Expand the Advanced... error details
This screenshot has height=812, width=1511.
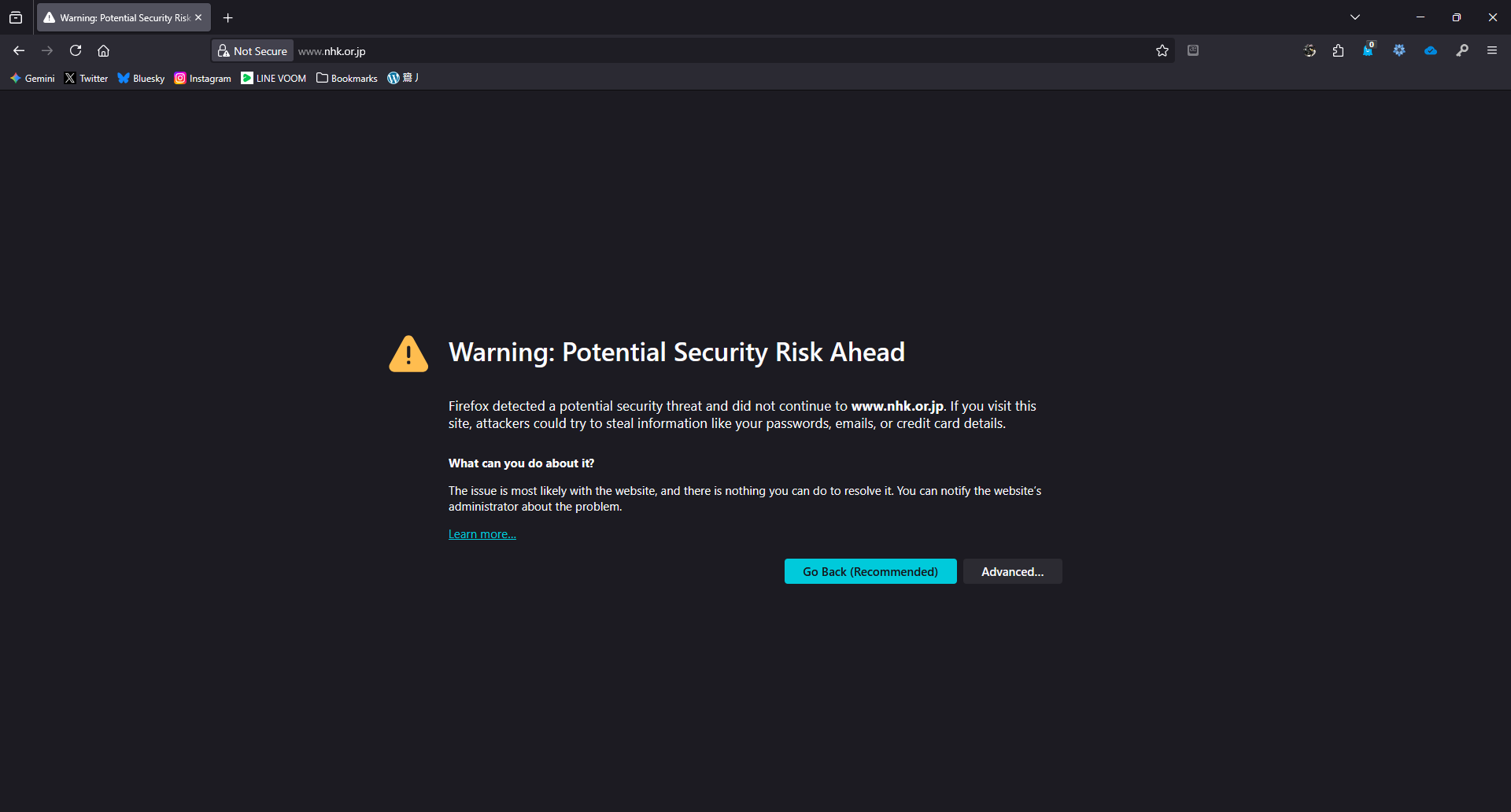1012,571
